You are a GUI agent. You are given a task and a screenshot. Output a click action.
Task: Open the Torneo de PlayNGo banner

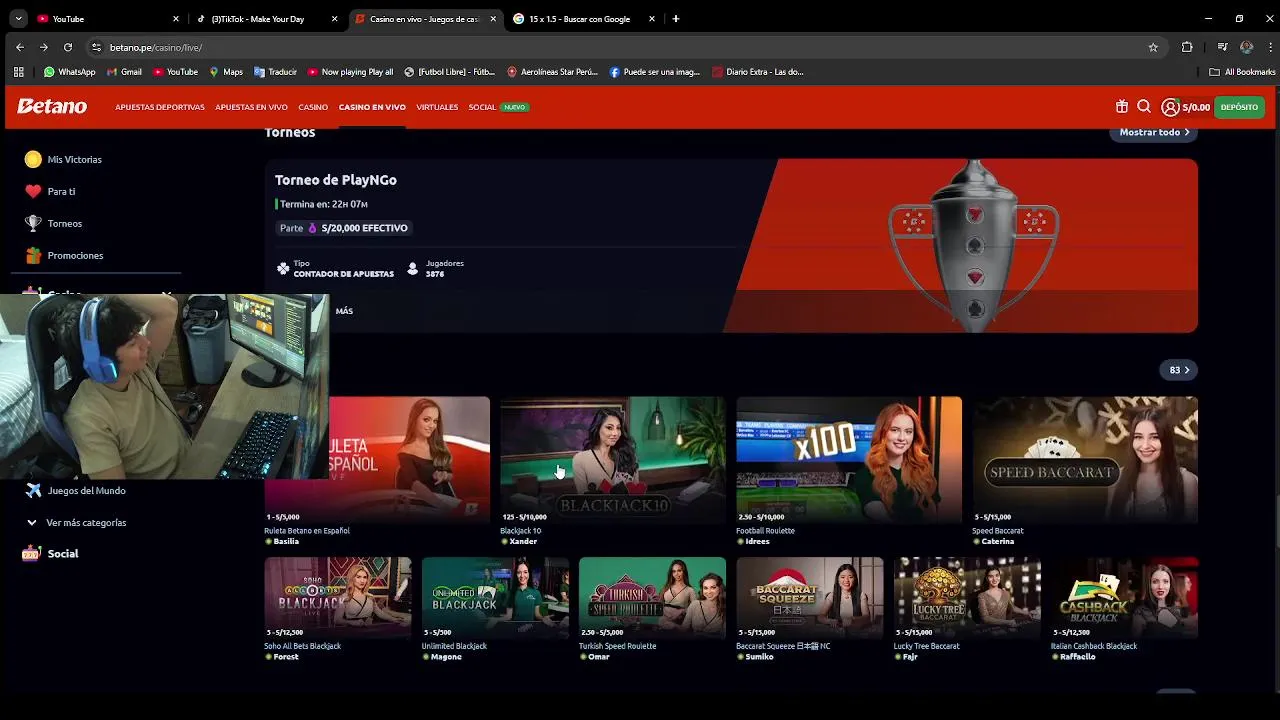(731, 245)
